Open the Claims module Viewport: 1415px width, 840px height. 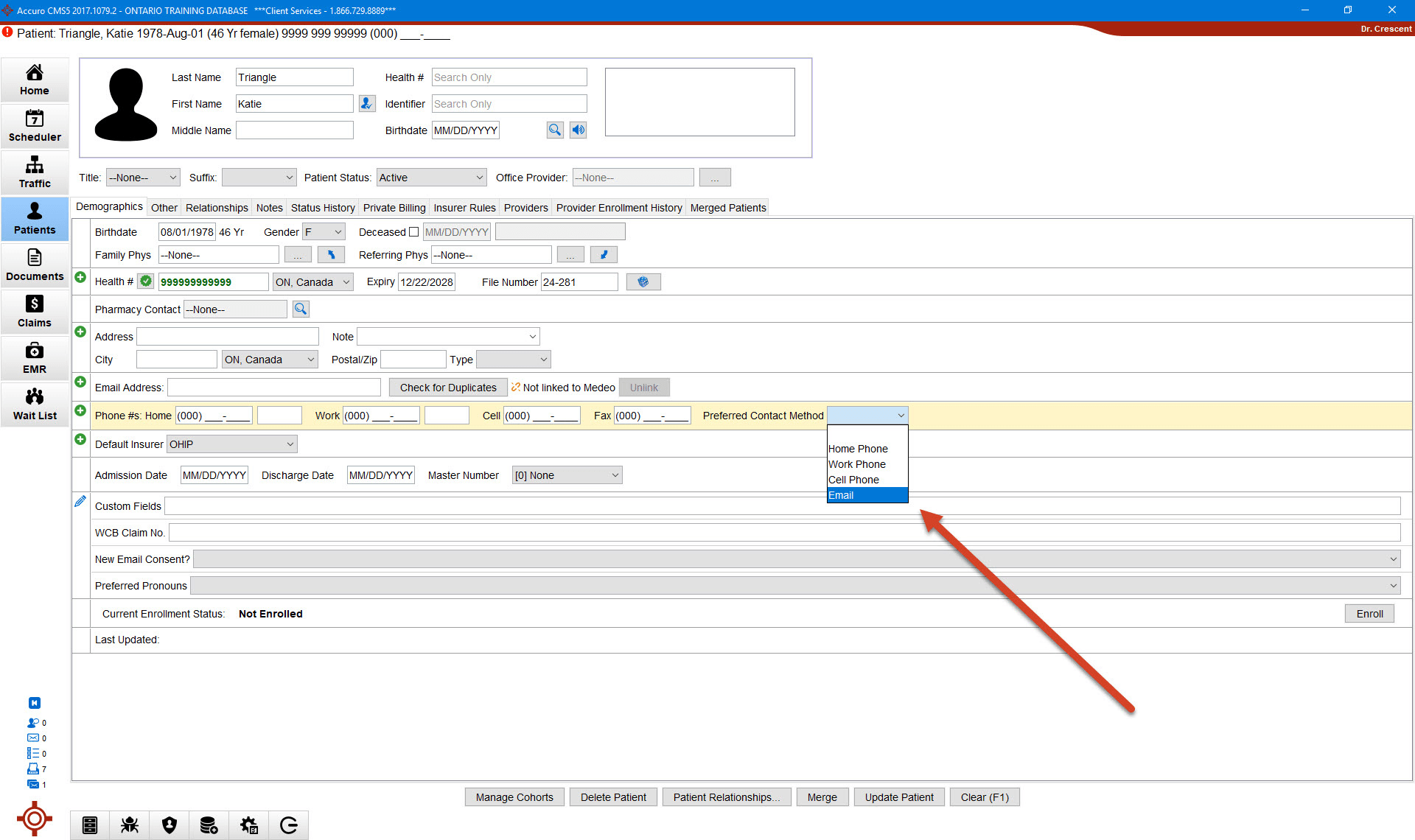click(35, 311)
